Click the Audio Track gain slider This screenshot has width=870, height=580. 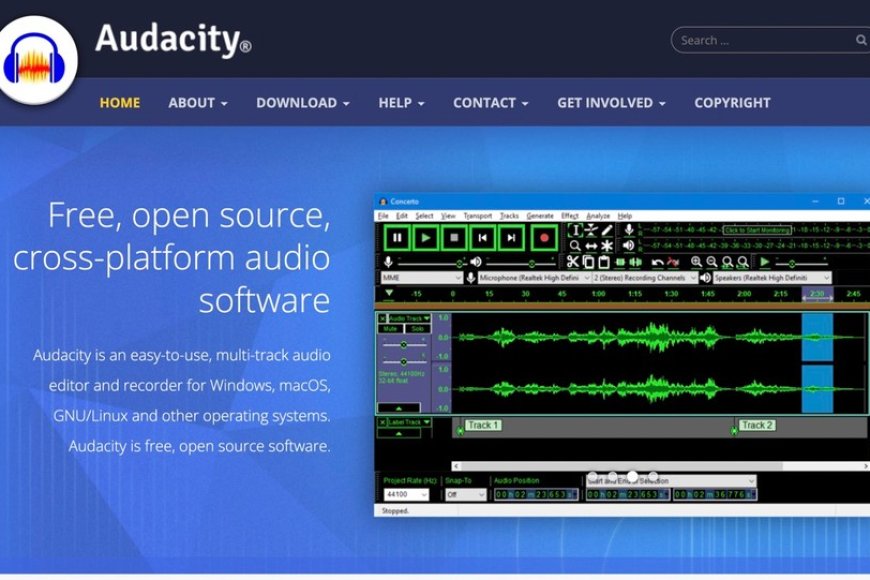(x=403, y=345)
